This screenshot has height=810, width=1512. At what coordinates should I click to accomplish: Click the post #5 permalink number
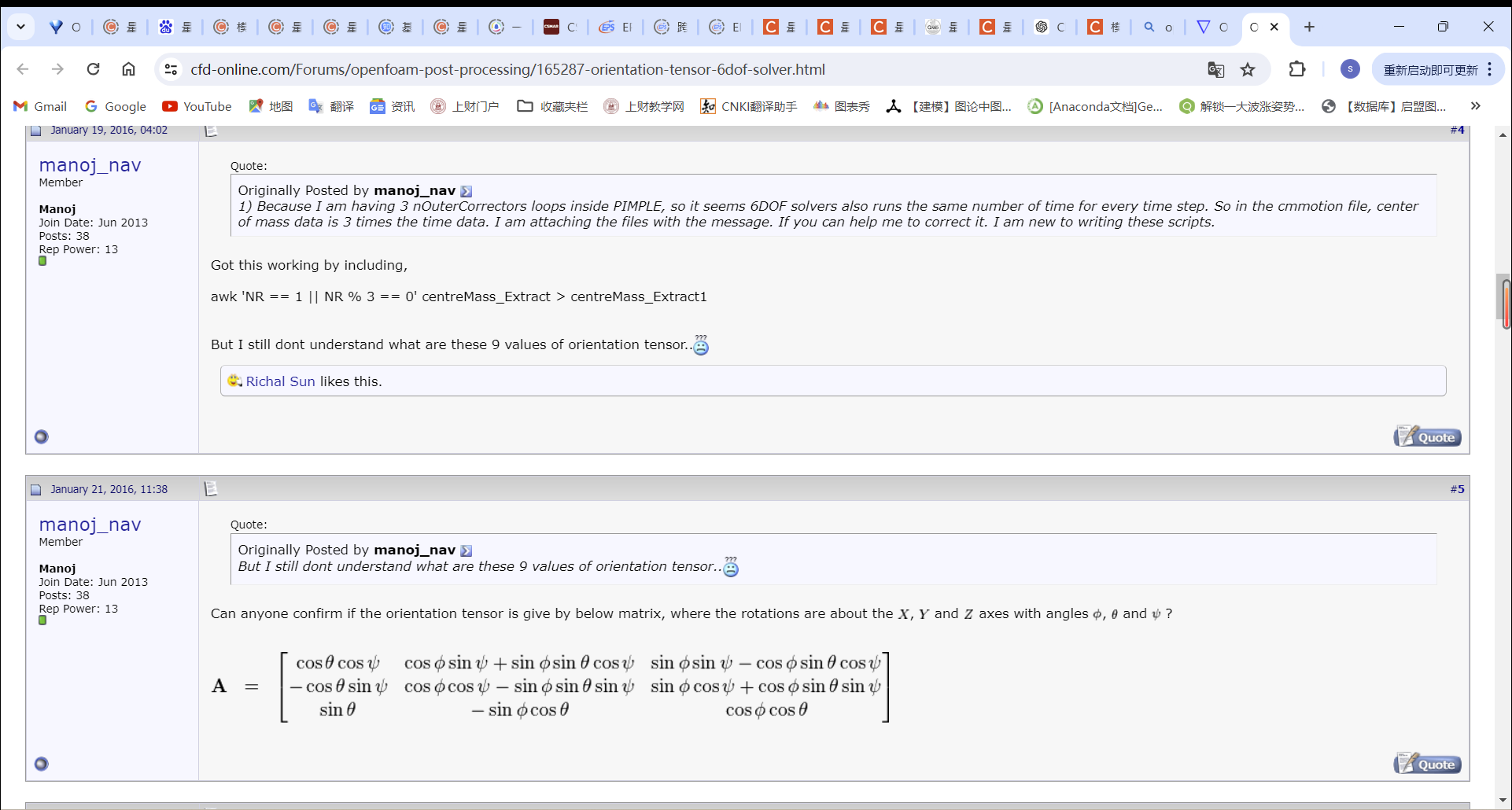(1457, 489)
